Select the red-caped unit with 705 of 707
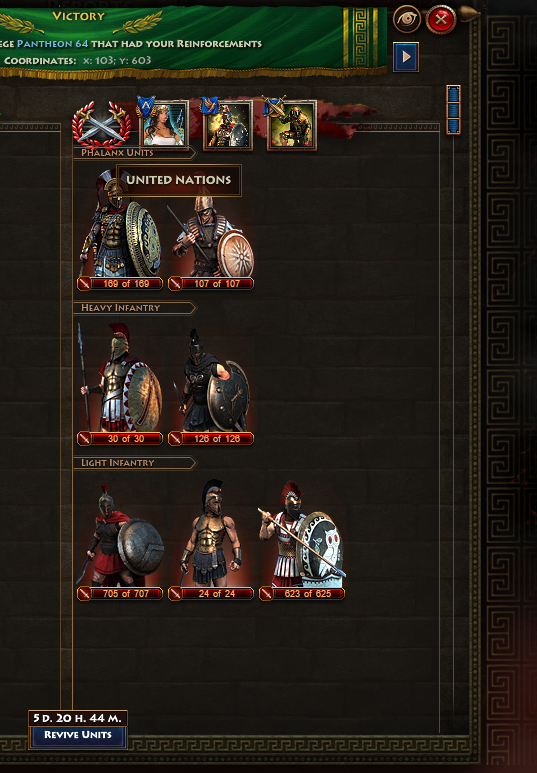Image resolution: width=537 pixels, height=773 pixels. click(x=120, y=541)
